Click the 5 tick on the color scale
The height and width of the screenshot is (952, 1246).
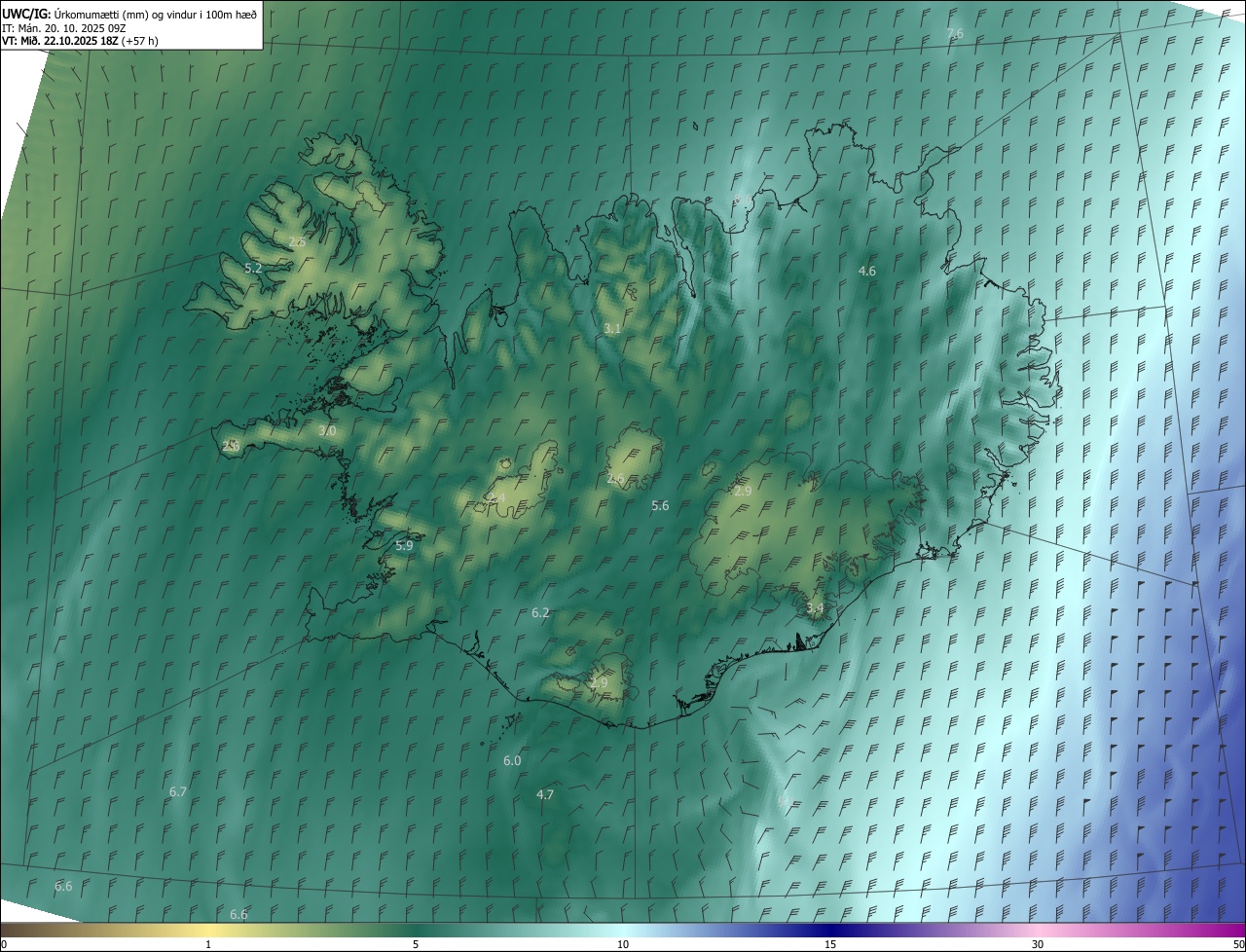coord(416,944)
